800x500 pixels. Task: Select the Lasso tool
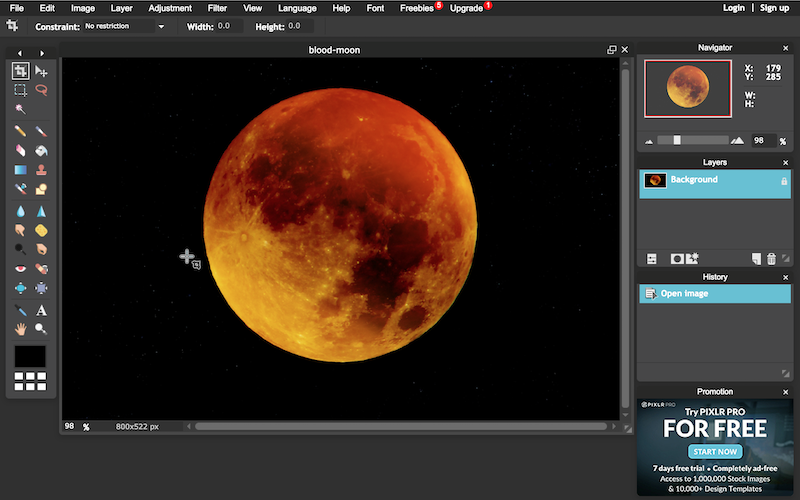[41, 90]
